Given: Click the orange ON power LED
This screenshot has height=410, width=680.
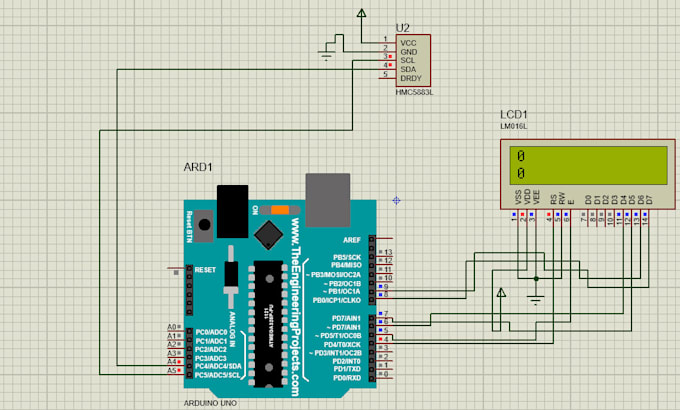Looking at the screenshot, I should [280, 210].
